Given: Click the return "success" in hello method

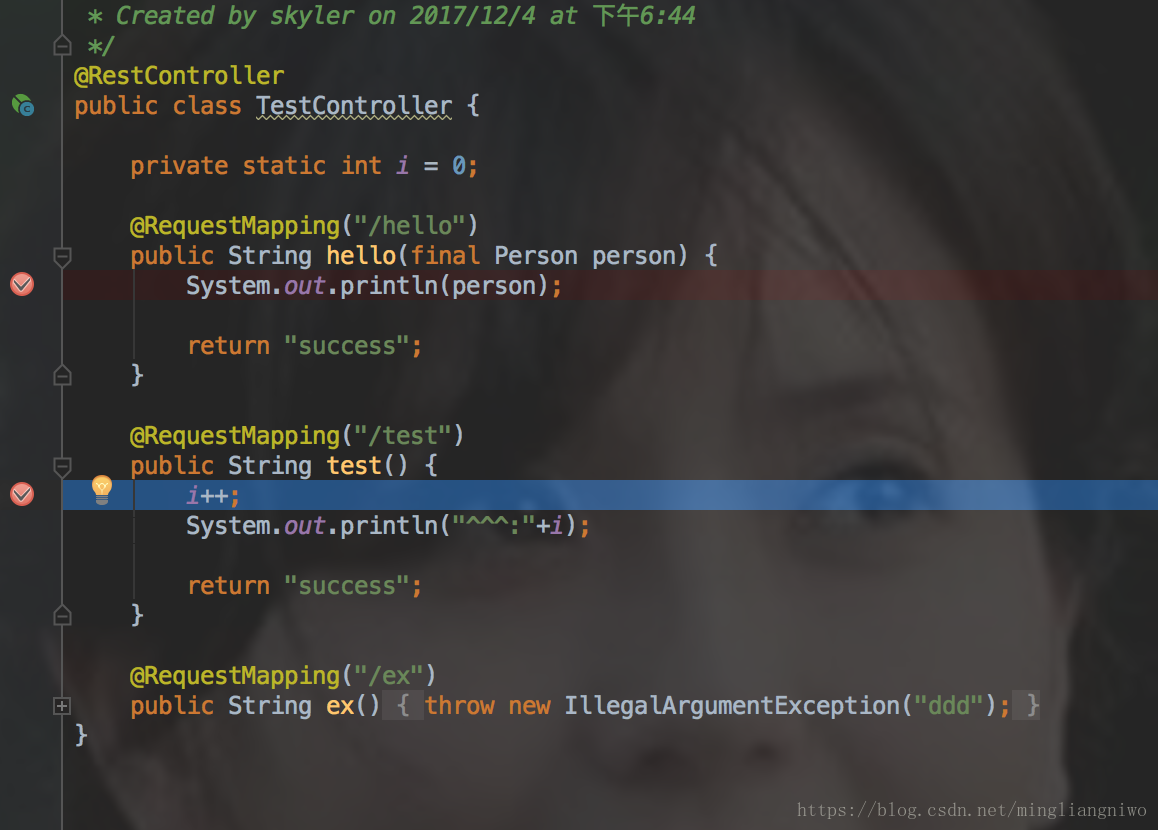Looking at the screenshot, I should coord(304,346).
